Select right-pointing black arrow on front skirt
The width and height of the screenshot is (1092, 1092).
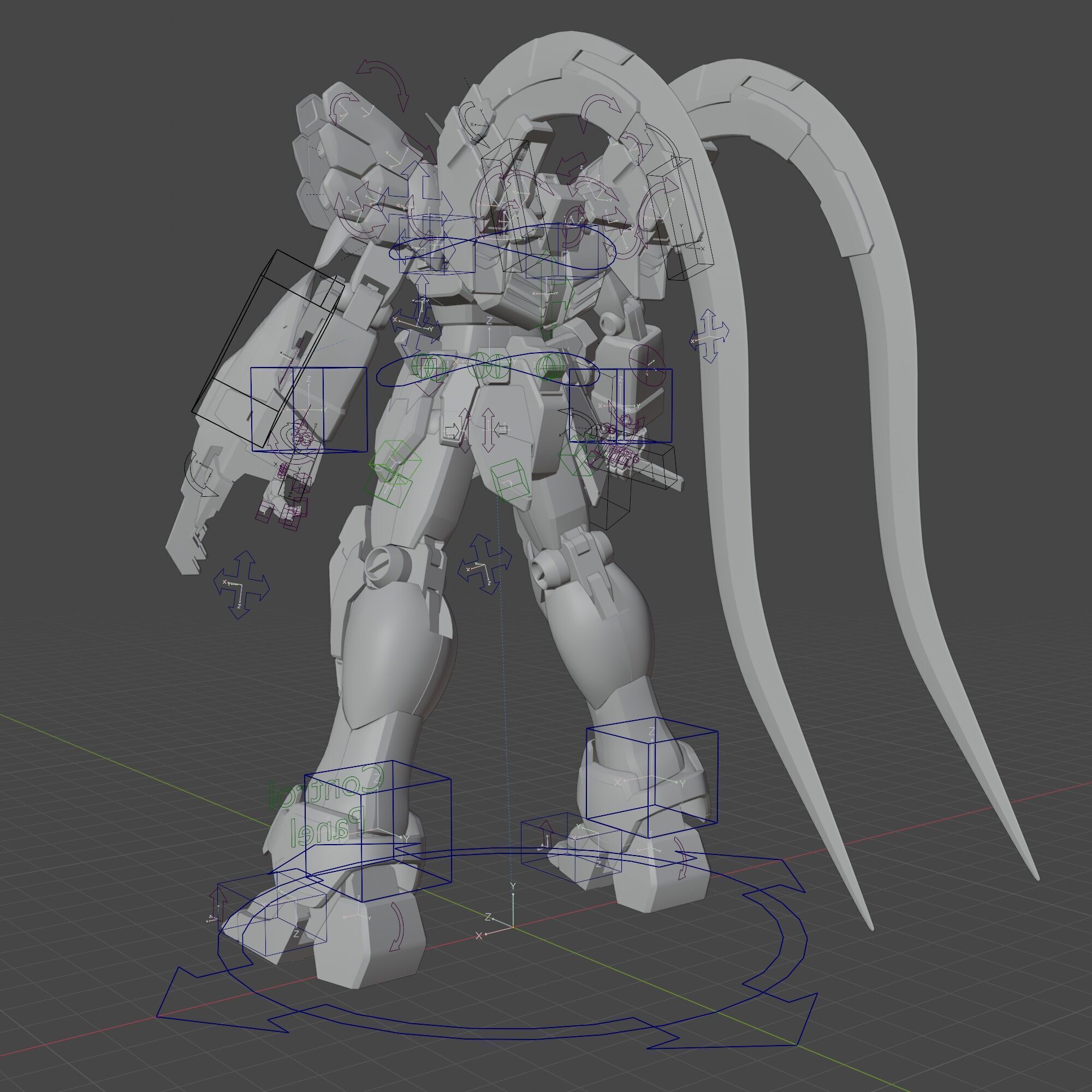point(453,431)
